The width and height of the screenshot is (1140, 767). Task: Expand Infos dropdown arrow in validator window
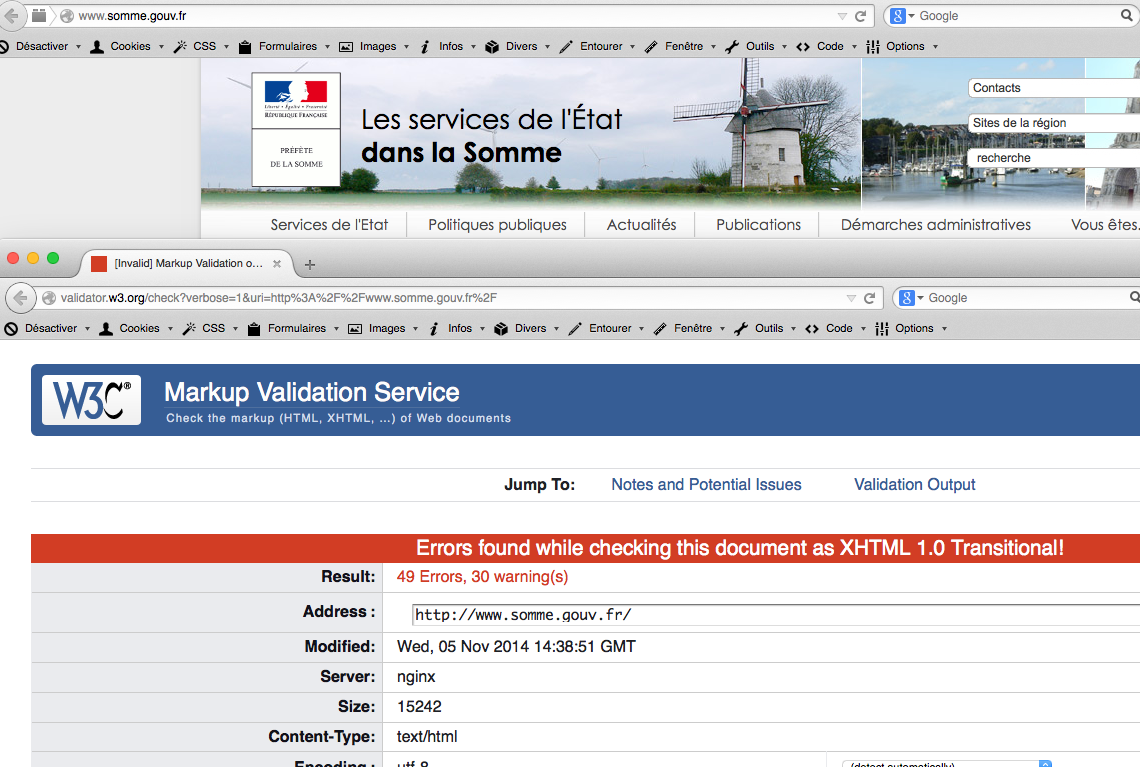[482, 329]
